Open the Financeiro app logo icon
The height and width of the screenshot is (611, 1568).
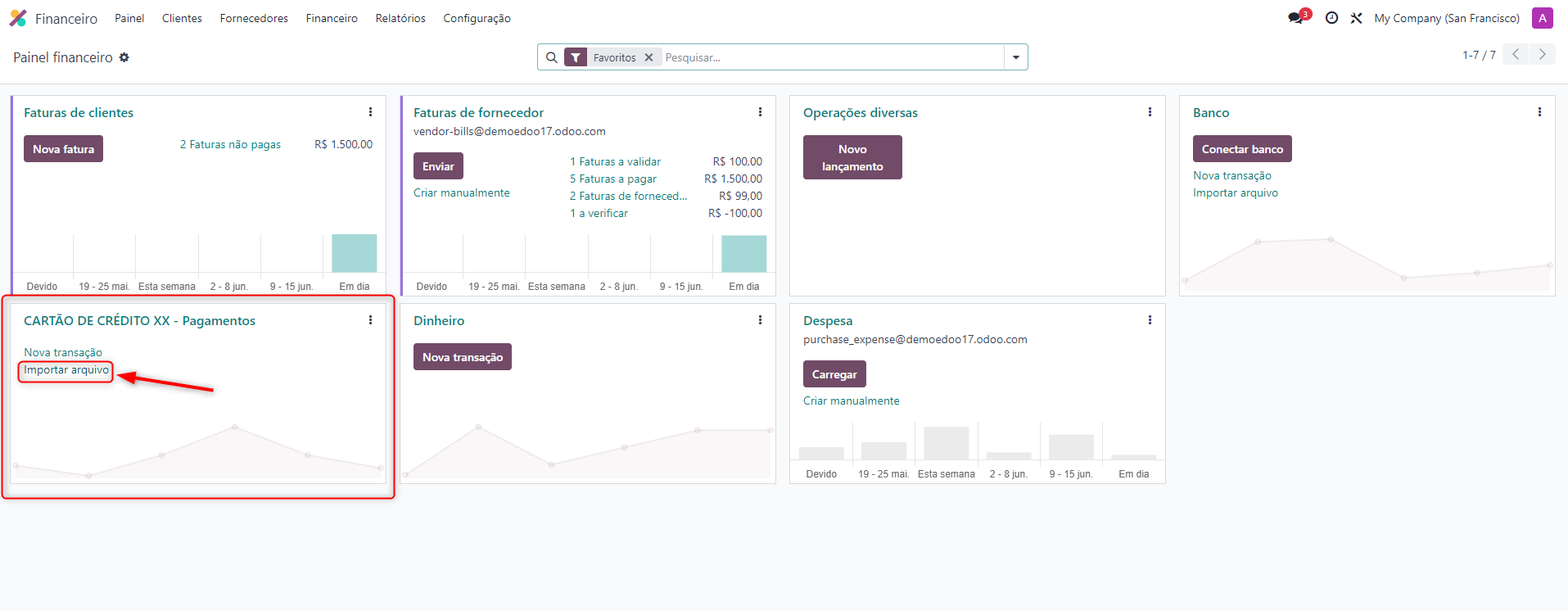18,18
